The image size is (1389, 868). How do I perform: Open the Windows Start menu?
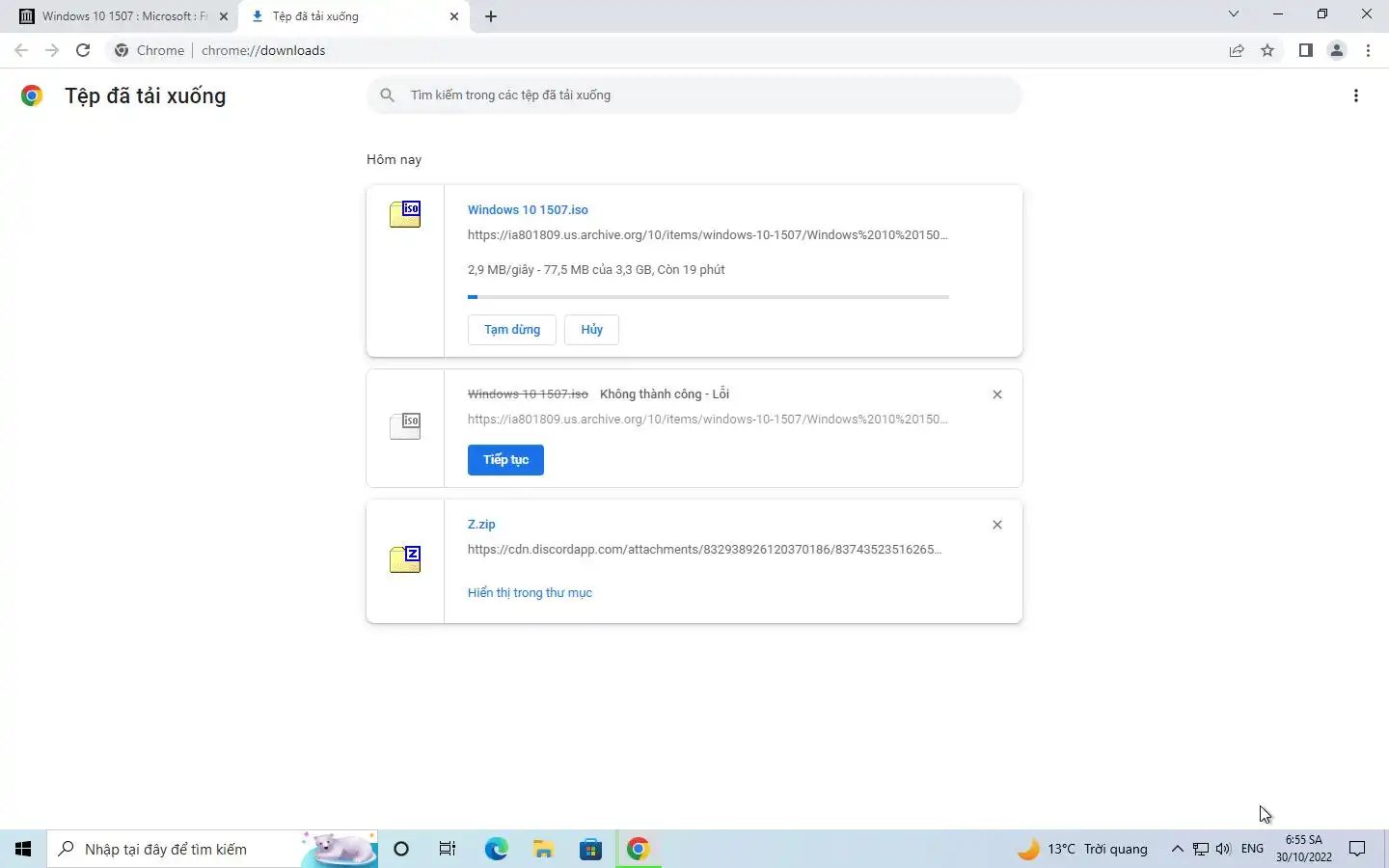pos(23,849)
